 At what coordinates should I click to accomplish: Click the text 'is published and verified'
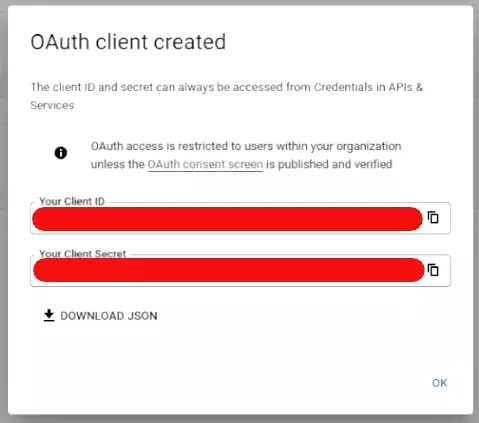pos(329,164)
